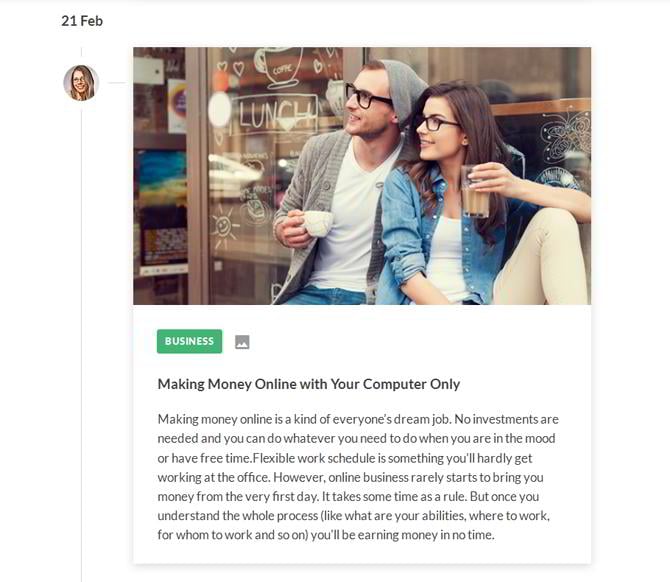Click the woman's black-framed glasses in photo

coord(436,123)
